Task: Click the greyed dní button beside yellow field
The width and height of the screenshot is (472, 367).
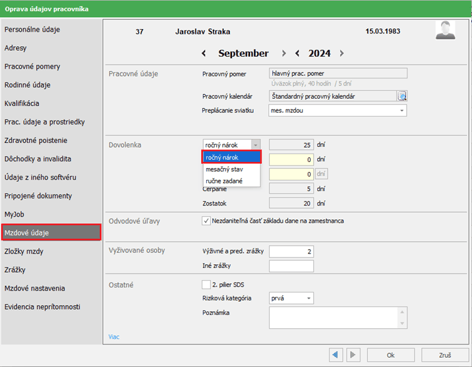Action: tap(321, 174)
